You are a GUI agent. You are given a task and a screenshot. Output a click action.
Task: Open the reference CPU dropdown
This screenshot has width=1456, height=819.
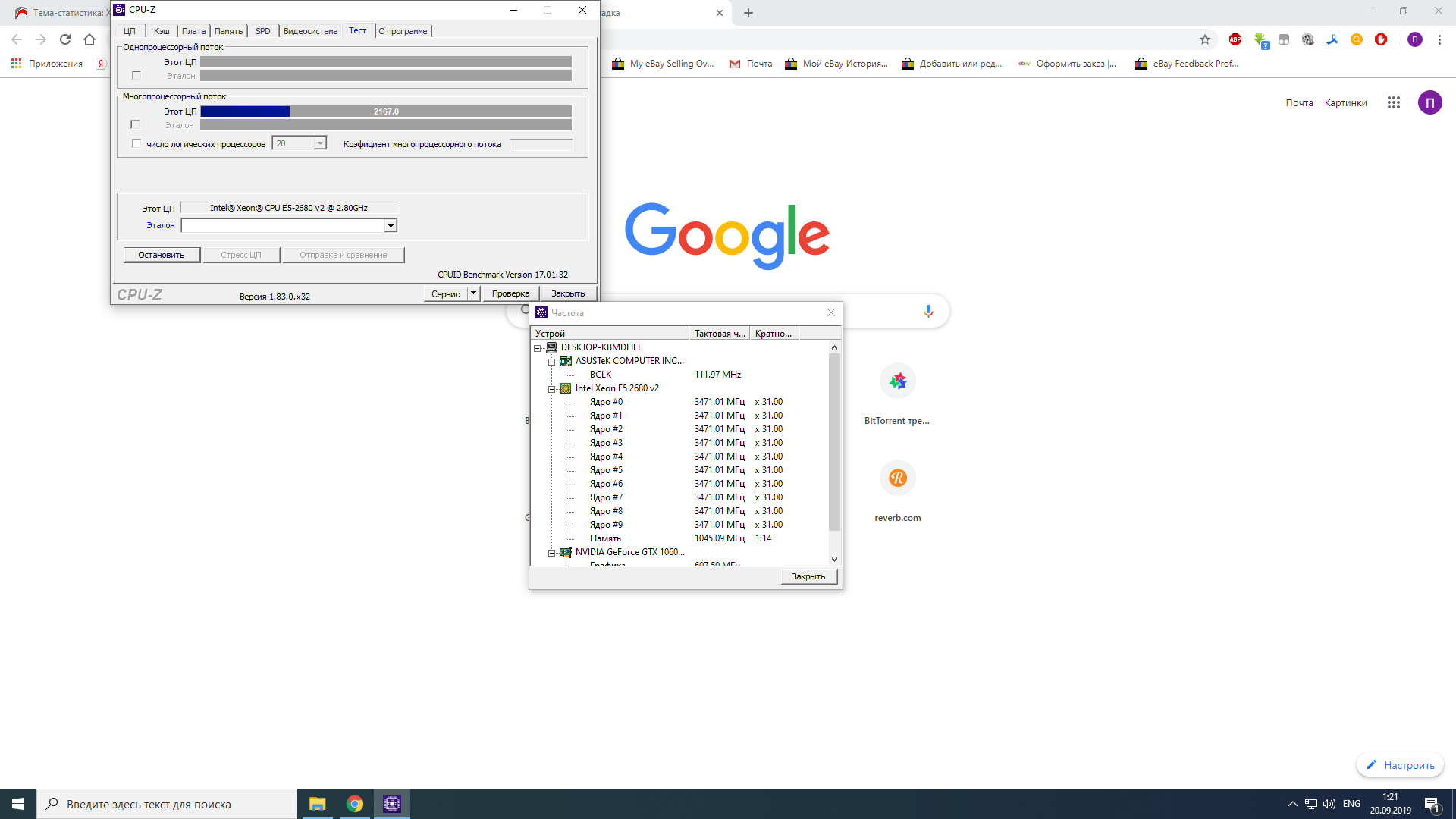[391, 225]
